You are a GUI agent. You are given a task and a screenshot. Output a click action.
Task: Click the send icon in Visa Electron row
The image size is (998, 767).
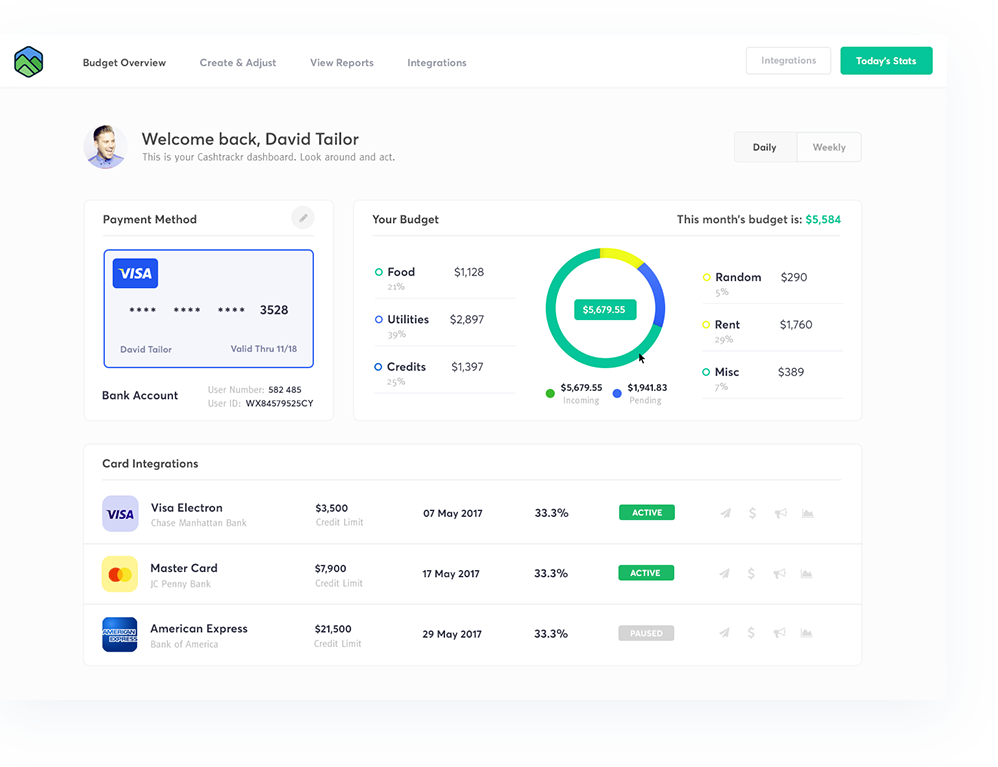(x=725, y=513)
